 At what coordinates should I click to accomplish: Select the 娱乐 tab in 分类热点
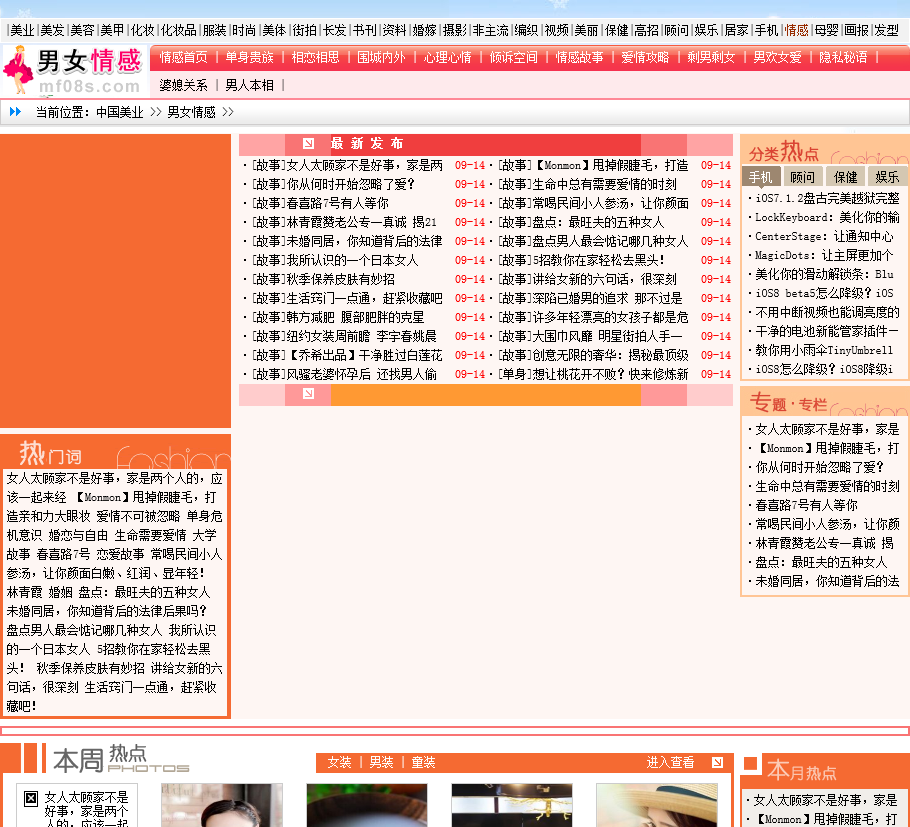tap(887, 176)
